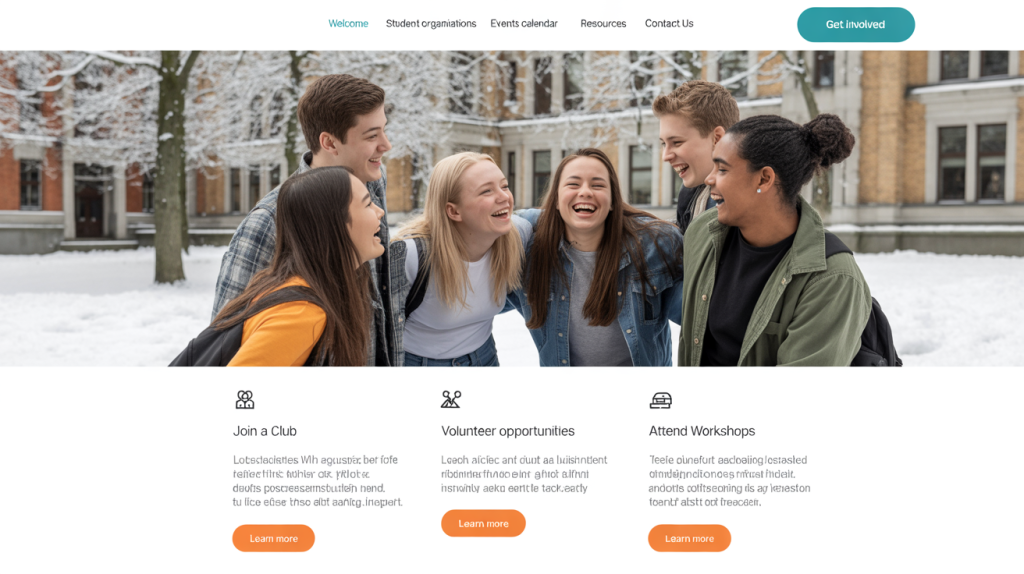Viewport: 1024px width, 574px height.
Task: Click Learn more under Attend Workshops
Action: point(690,539)
